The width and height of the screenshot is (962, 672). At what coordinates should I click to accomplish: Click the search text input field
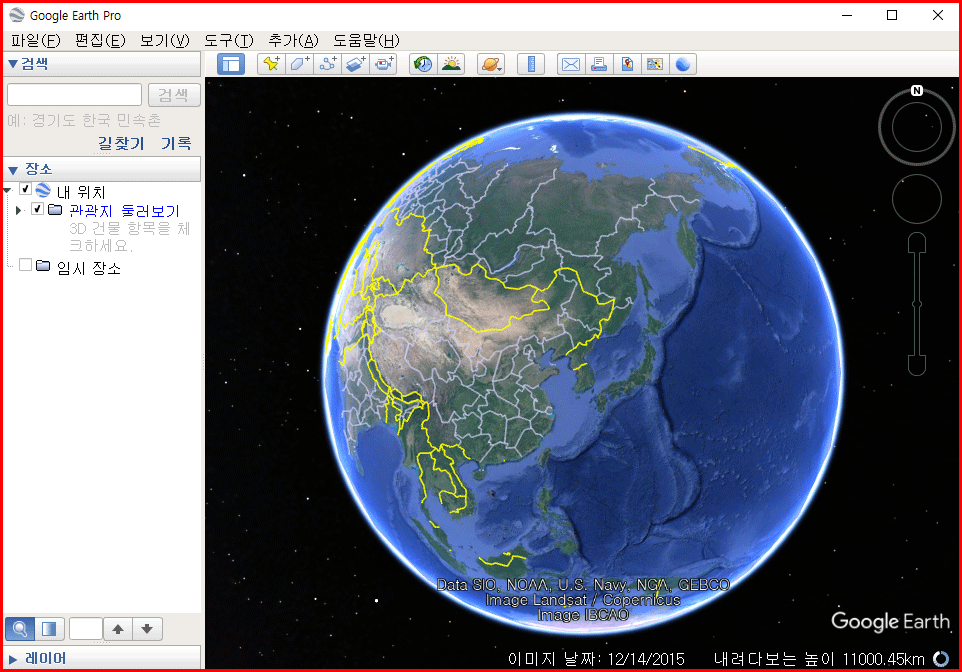tap(74, 95)
